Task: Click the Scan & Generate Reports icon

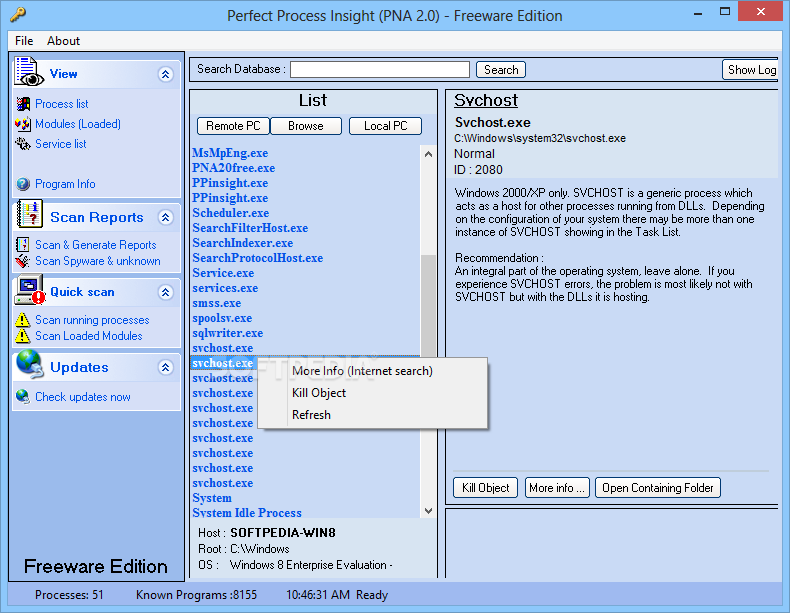Action: (x=23, y=245)
